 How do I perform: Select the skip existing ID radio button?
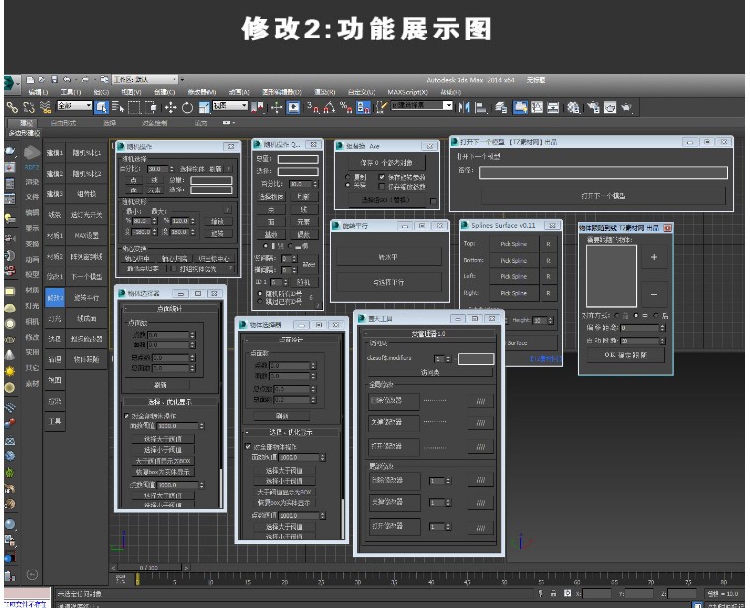260,301
